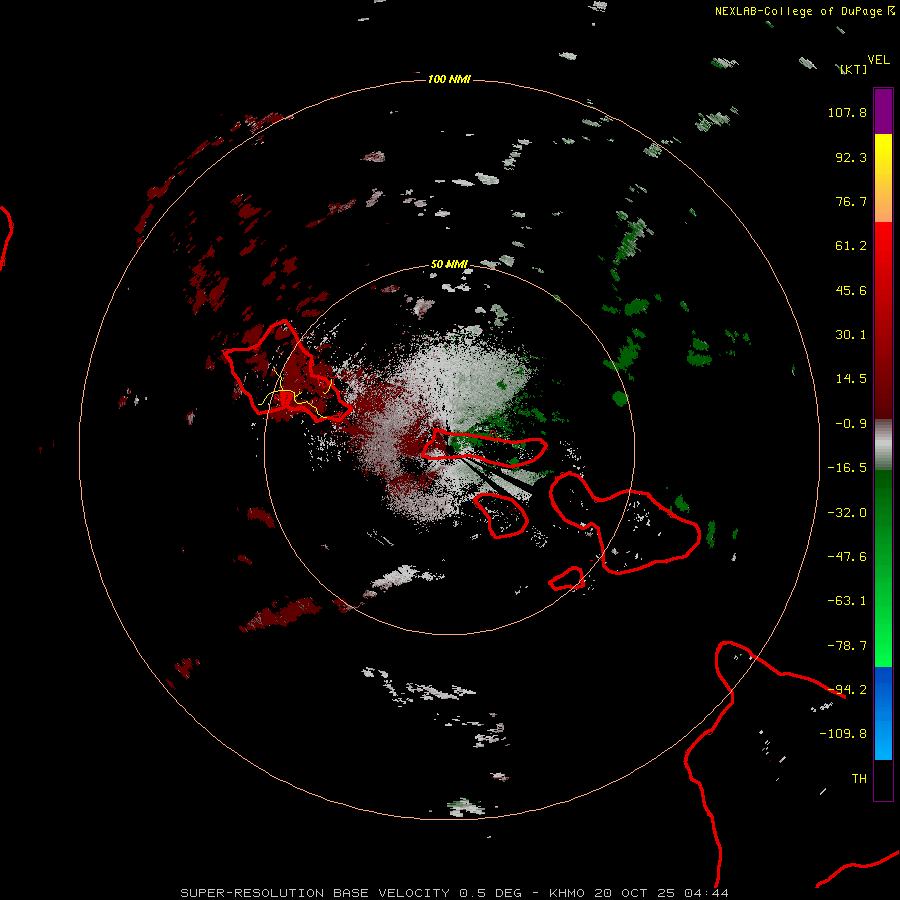Click the -47.6 velocity scale value
This screenshot has height=900, width=900.
point(847,557)
